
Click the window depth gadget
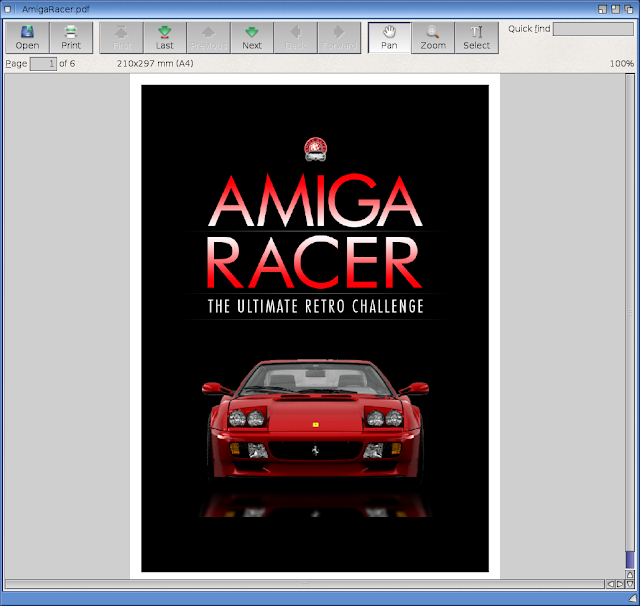point(629,9)
